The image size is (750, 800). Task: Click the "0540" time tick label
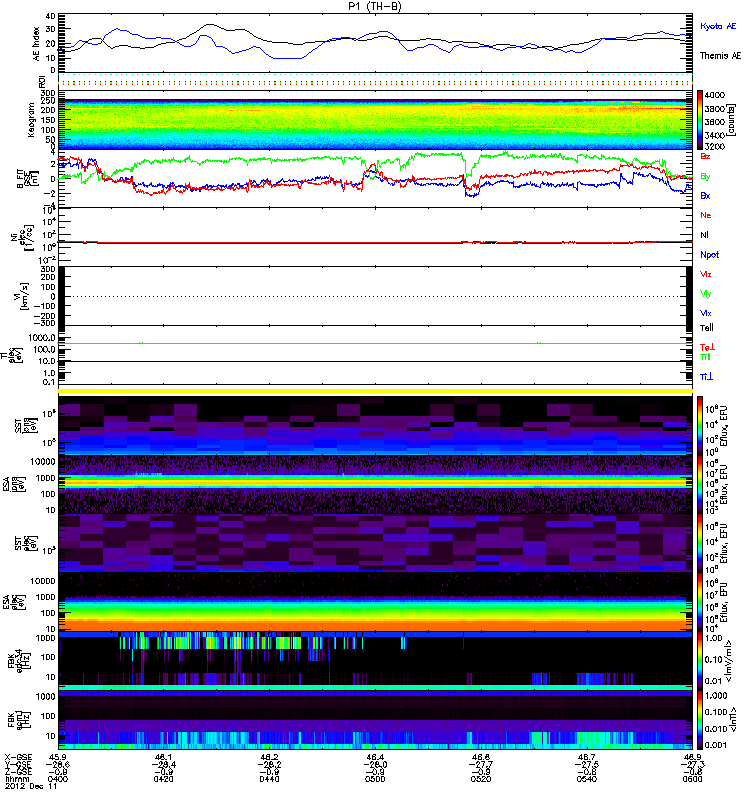pos(586,779)
